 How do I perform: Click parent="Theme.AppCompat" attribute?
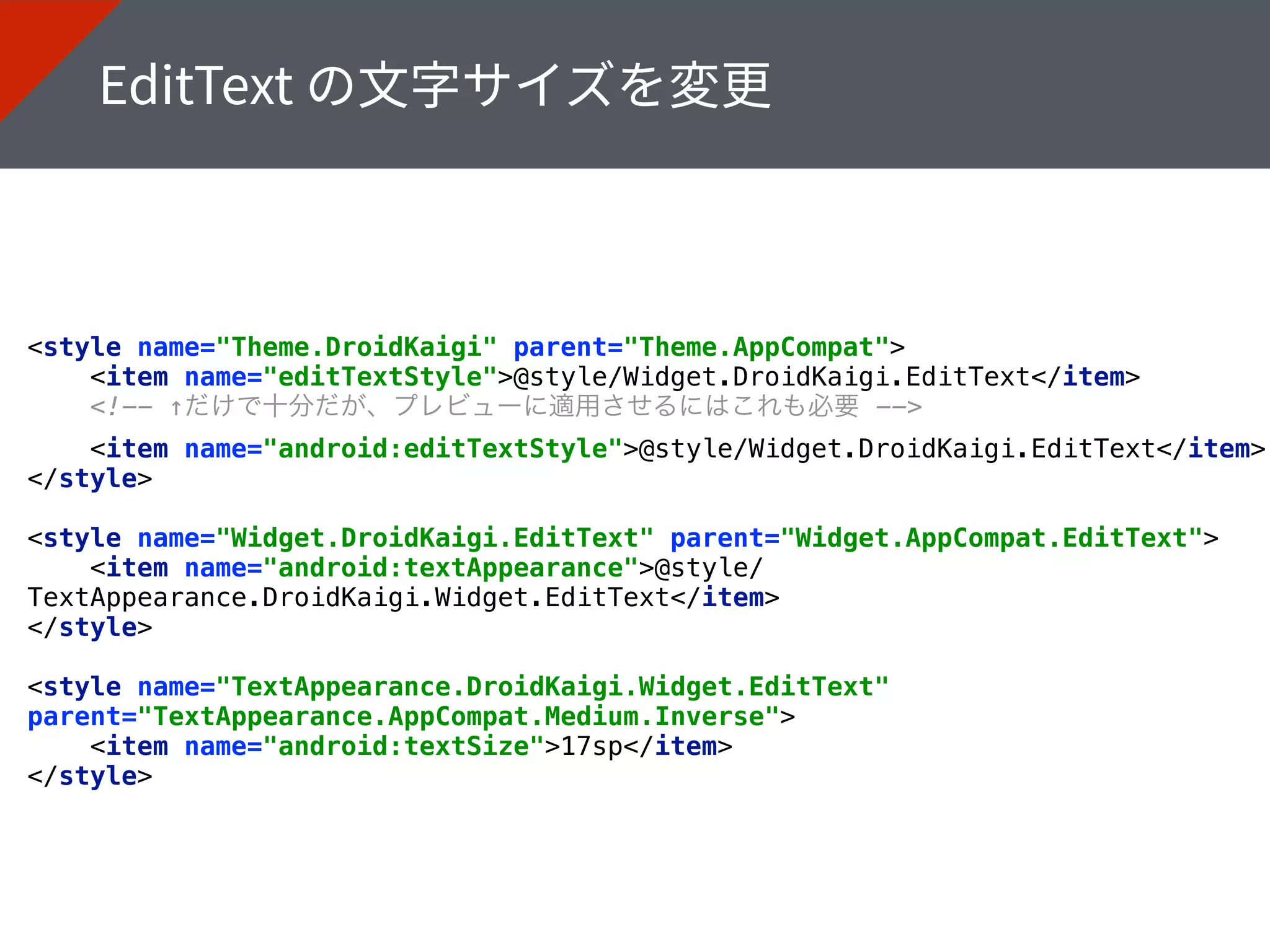pos(701,347)
